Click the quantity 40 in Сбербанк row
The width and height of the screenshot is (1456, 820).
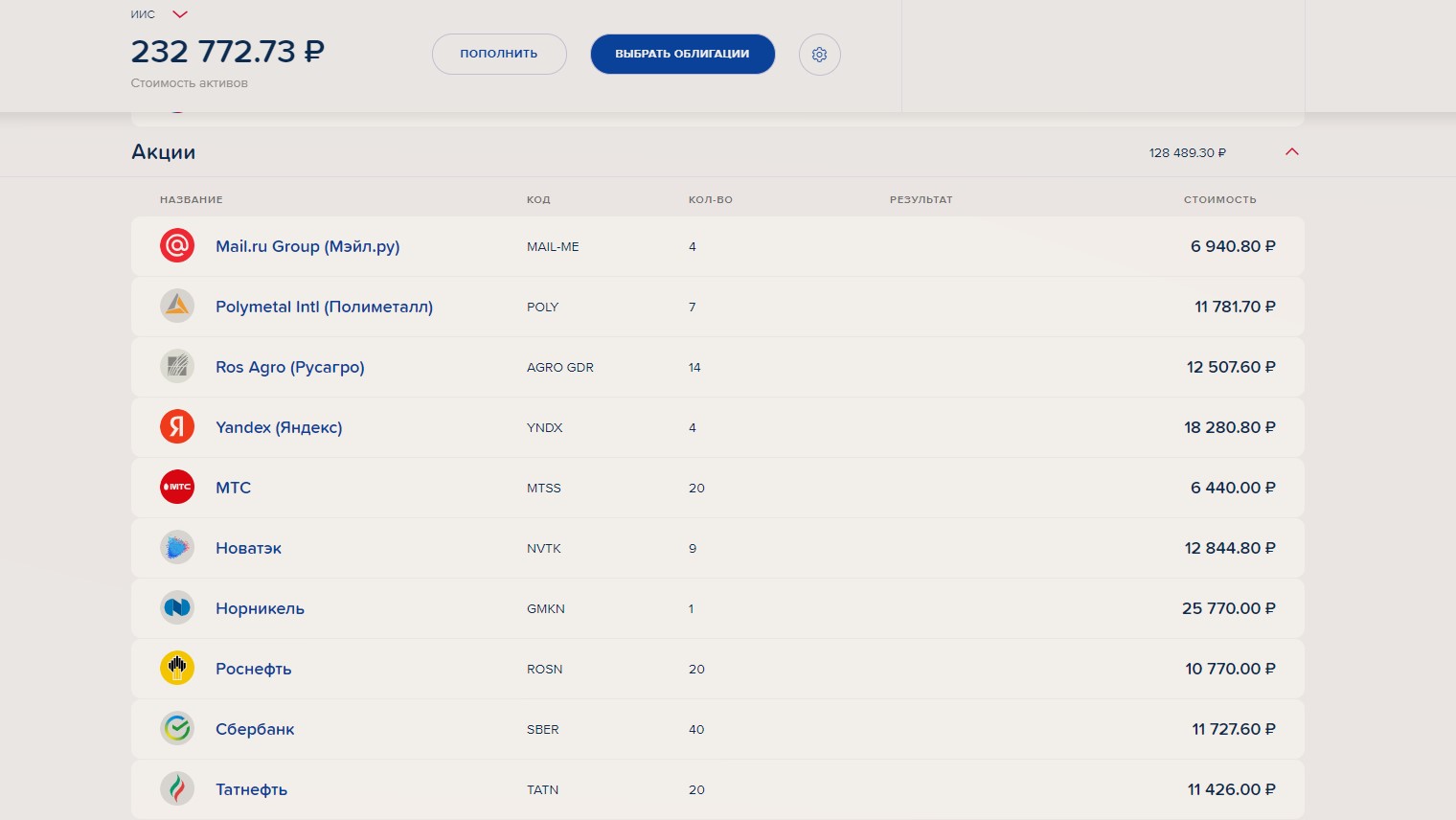[696, 729]
